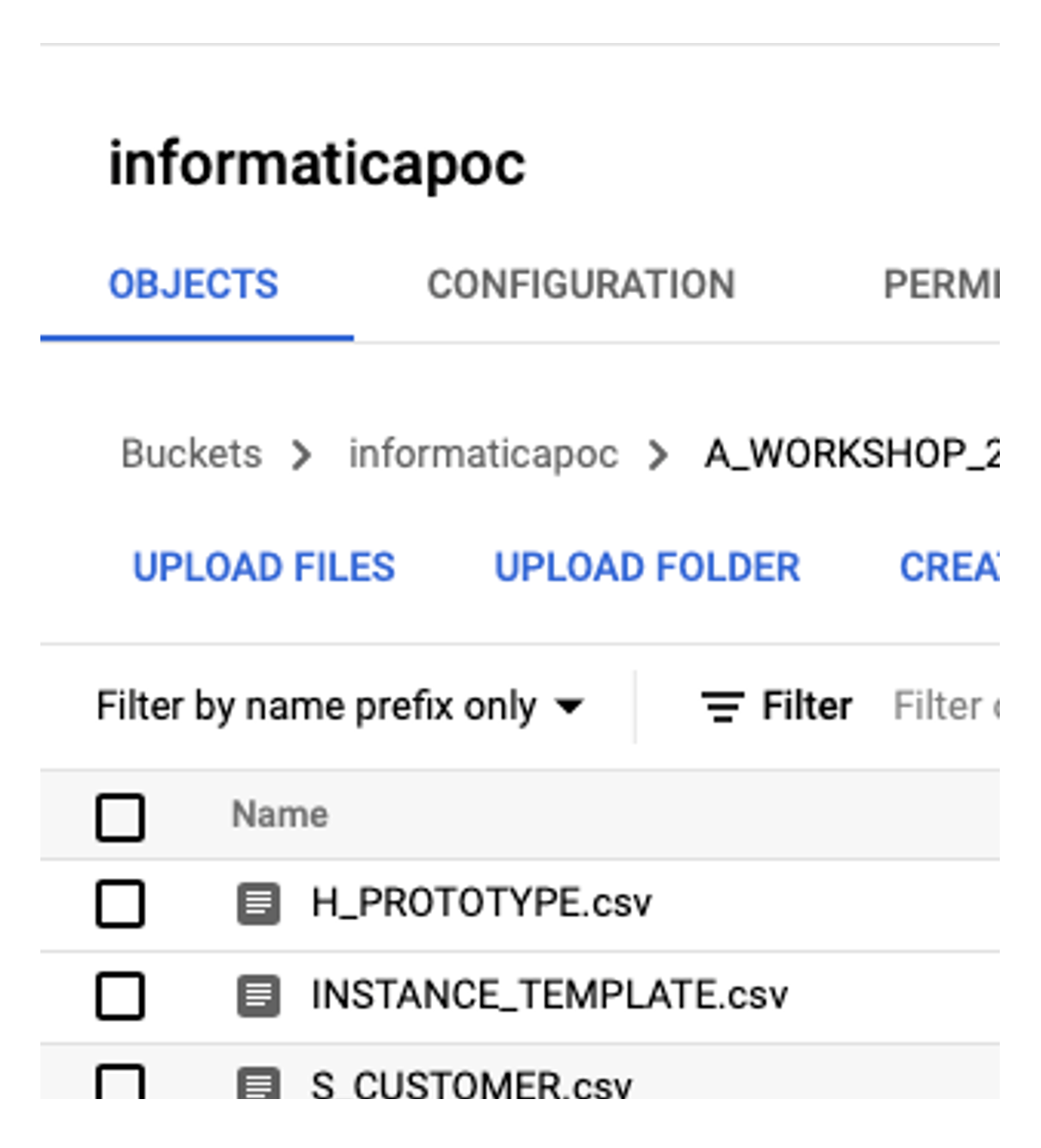Go to the partially visible PERMISSIONS tab
Screen dimensions: 1041x1148
tap(941, 285)
